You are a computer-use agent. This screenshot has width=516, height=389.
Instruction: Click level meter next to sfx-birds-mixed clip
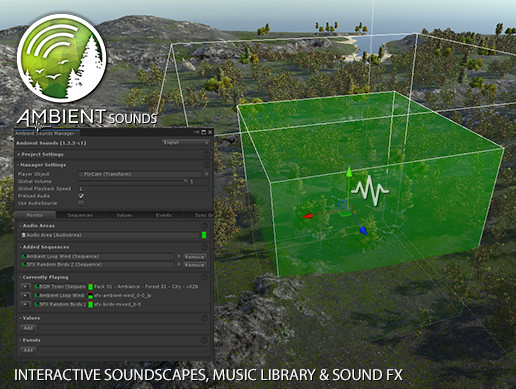coord(90,304)
